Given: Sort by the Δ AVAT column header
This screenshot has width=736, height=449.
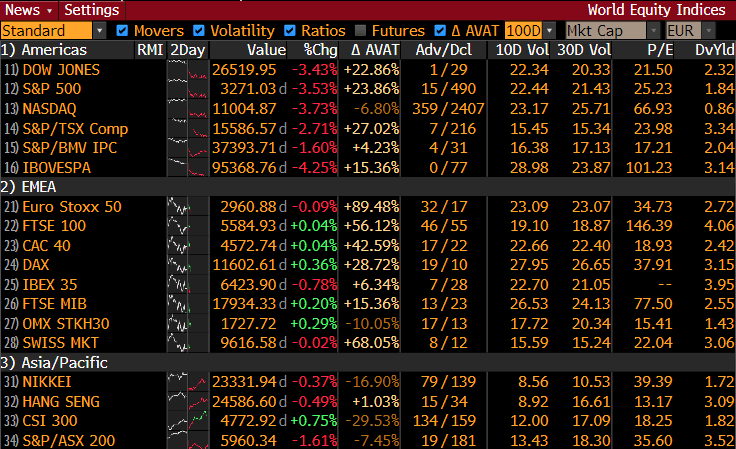Looking at the screenshot, I should tap(375, 50).
